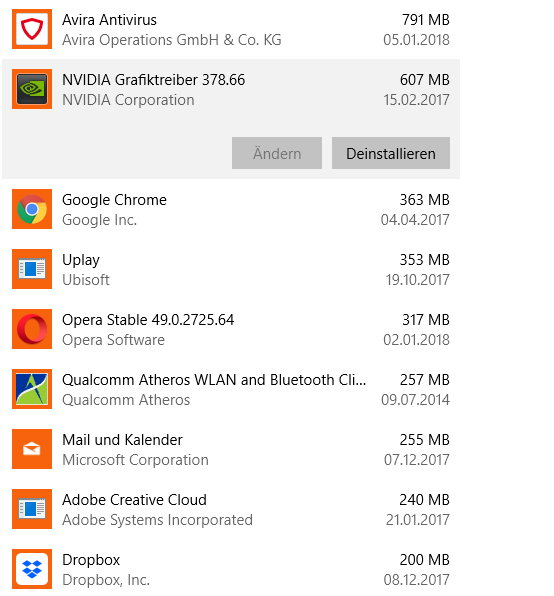
Task: Click the 255 MB size value
Action: (425, 440)
